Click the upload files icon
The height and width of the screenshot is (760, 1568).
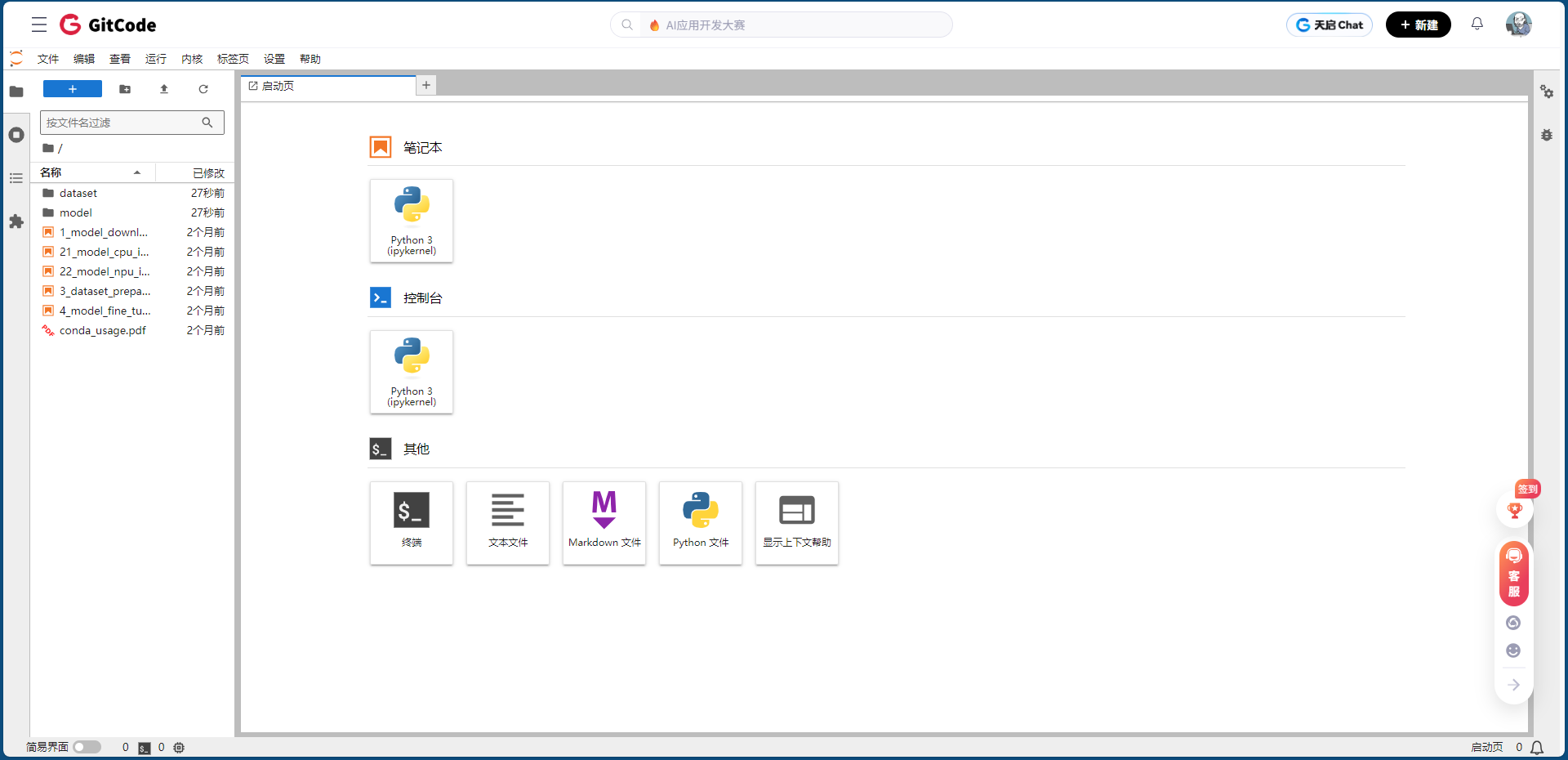click(x=164, y=89)
